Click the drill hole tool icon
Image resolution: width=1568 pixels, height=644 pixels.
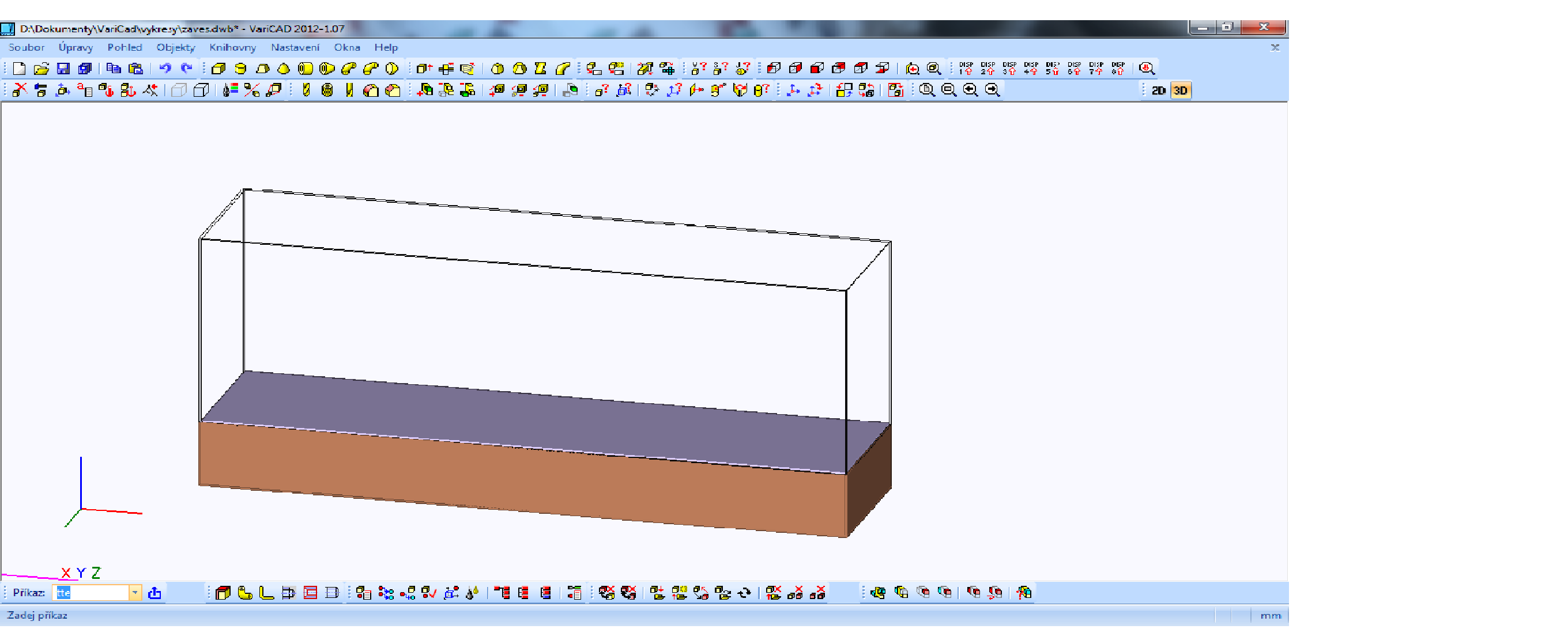[x=306, y=90]
